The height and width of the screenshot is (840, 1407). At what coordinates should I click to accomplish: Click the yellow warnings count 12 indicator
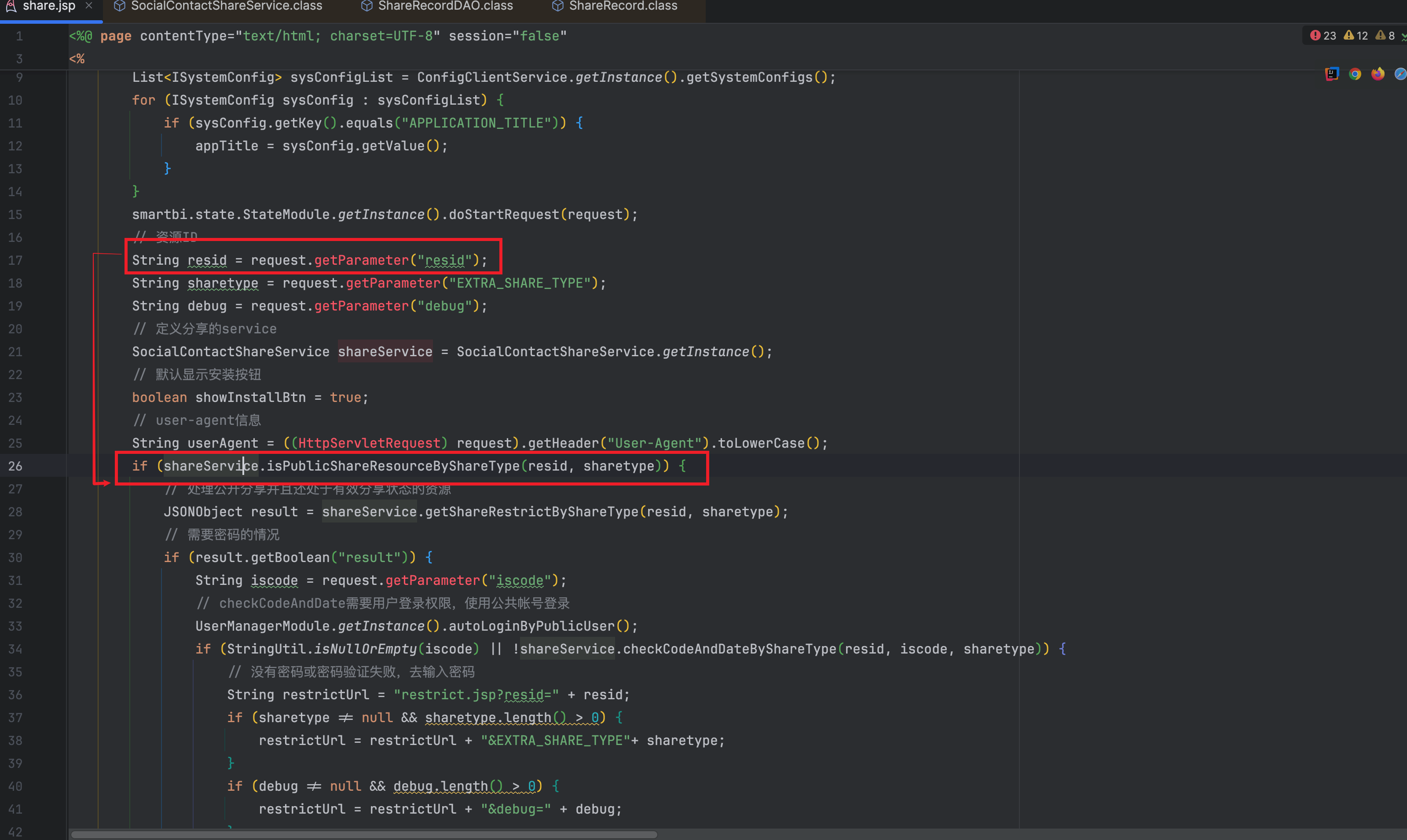coord(1356,36)
